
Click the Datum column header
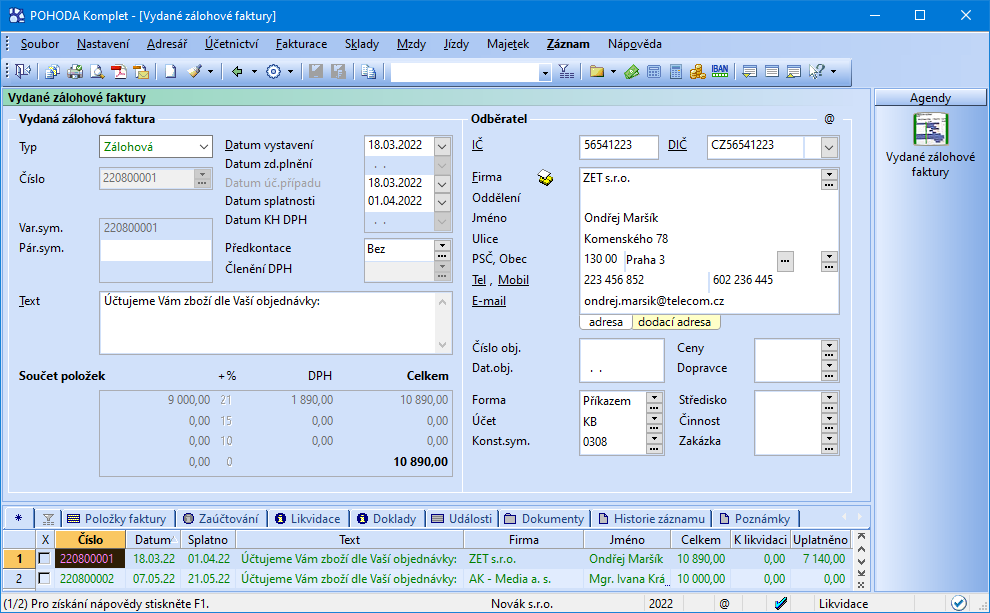click(153, 540)
